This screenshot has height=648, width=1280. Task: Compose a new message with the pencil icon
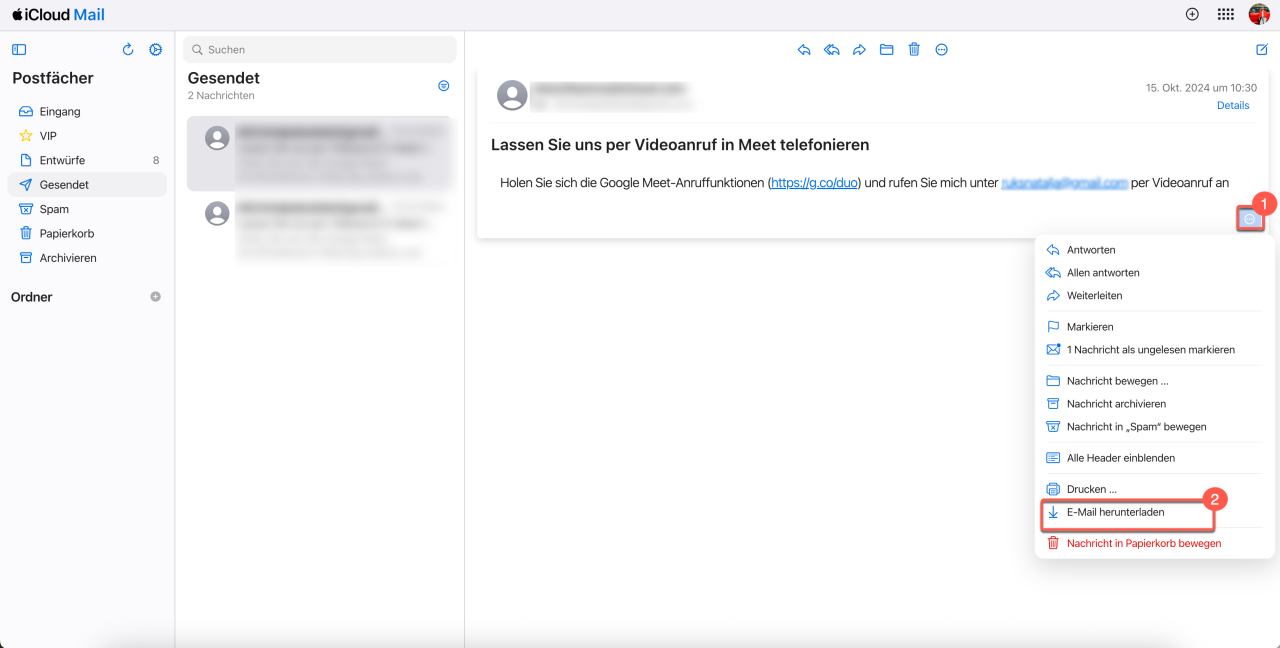(1262, 50)
